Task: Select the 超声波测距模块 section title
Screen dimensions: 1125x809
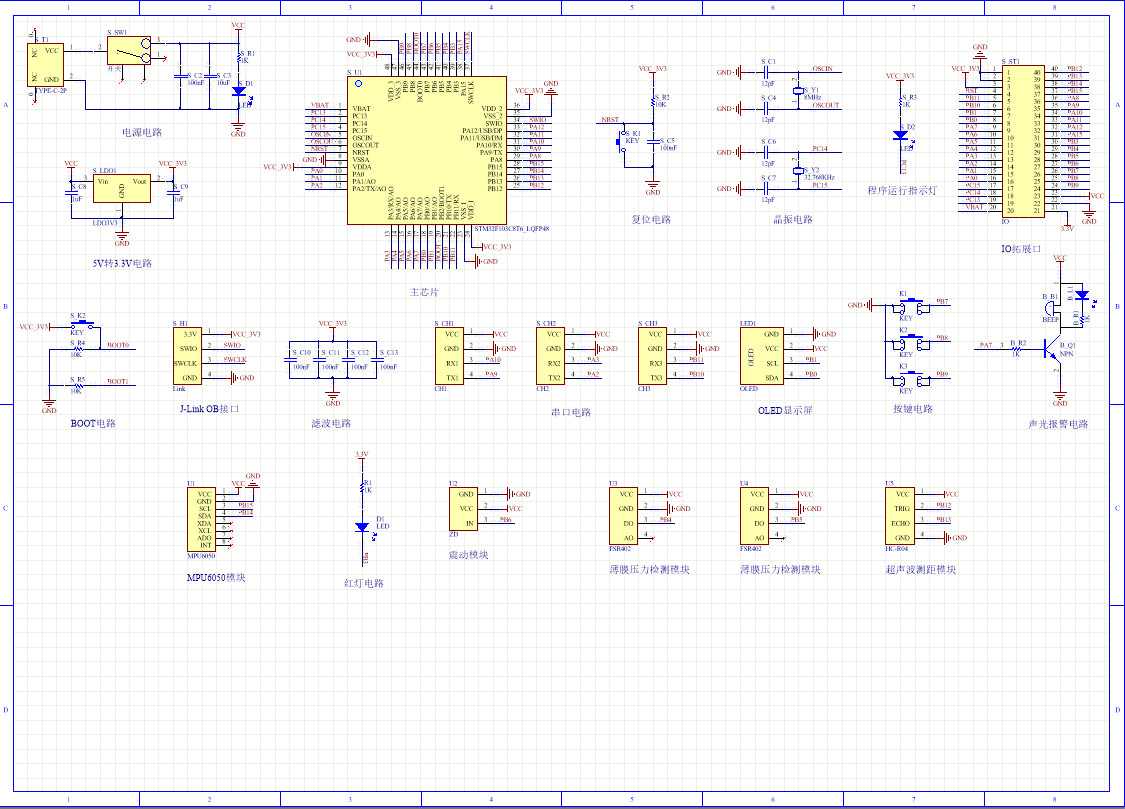Action: 921,569
